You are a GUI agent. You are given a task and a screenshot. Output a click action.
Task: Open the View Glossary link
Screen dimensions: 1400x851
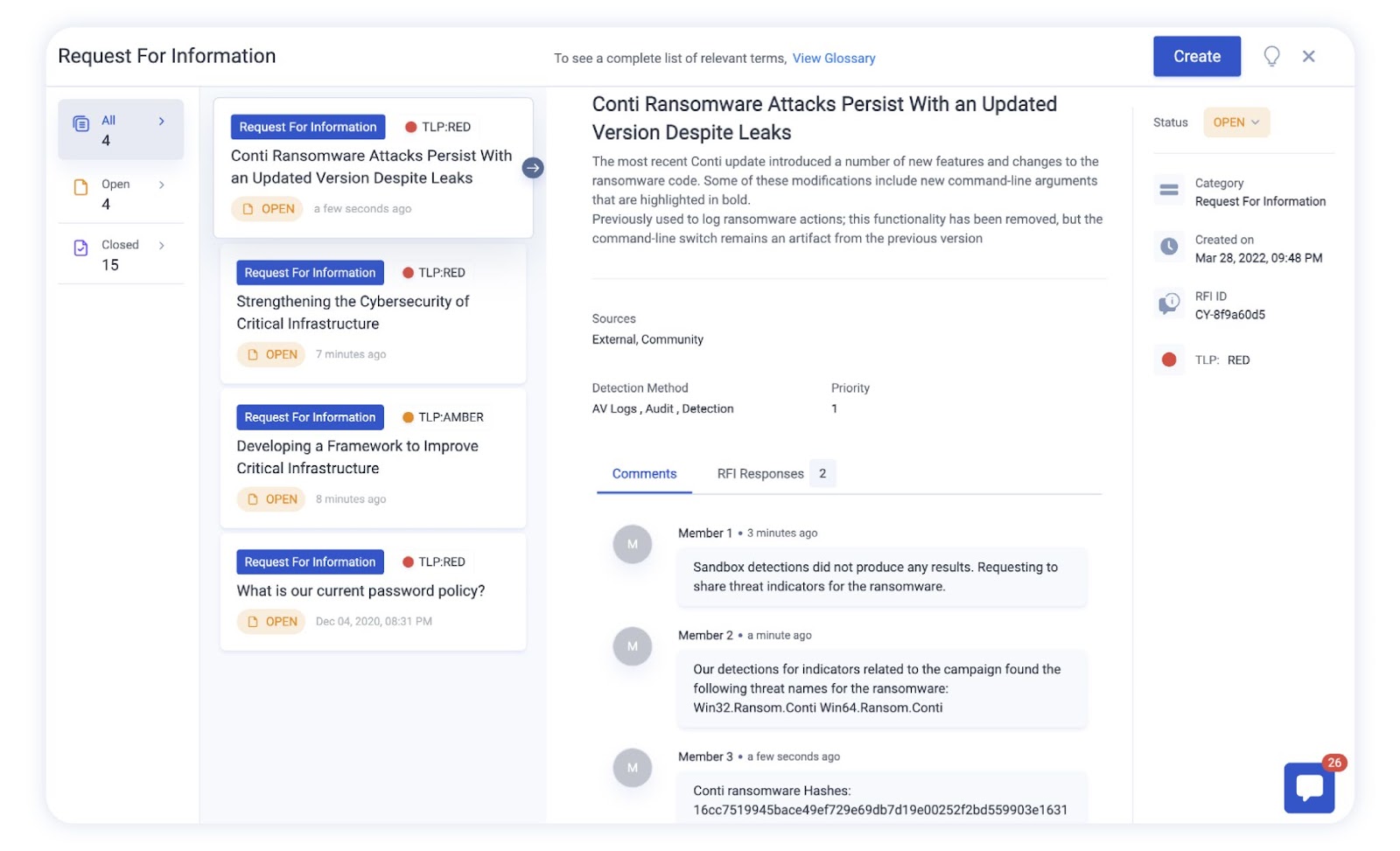click(834, 59)
